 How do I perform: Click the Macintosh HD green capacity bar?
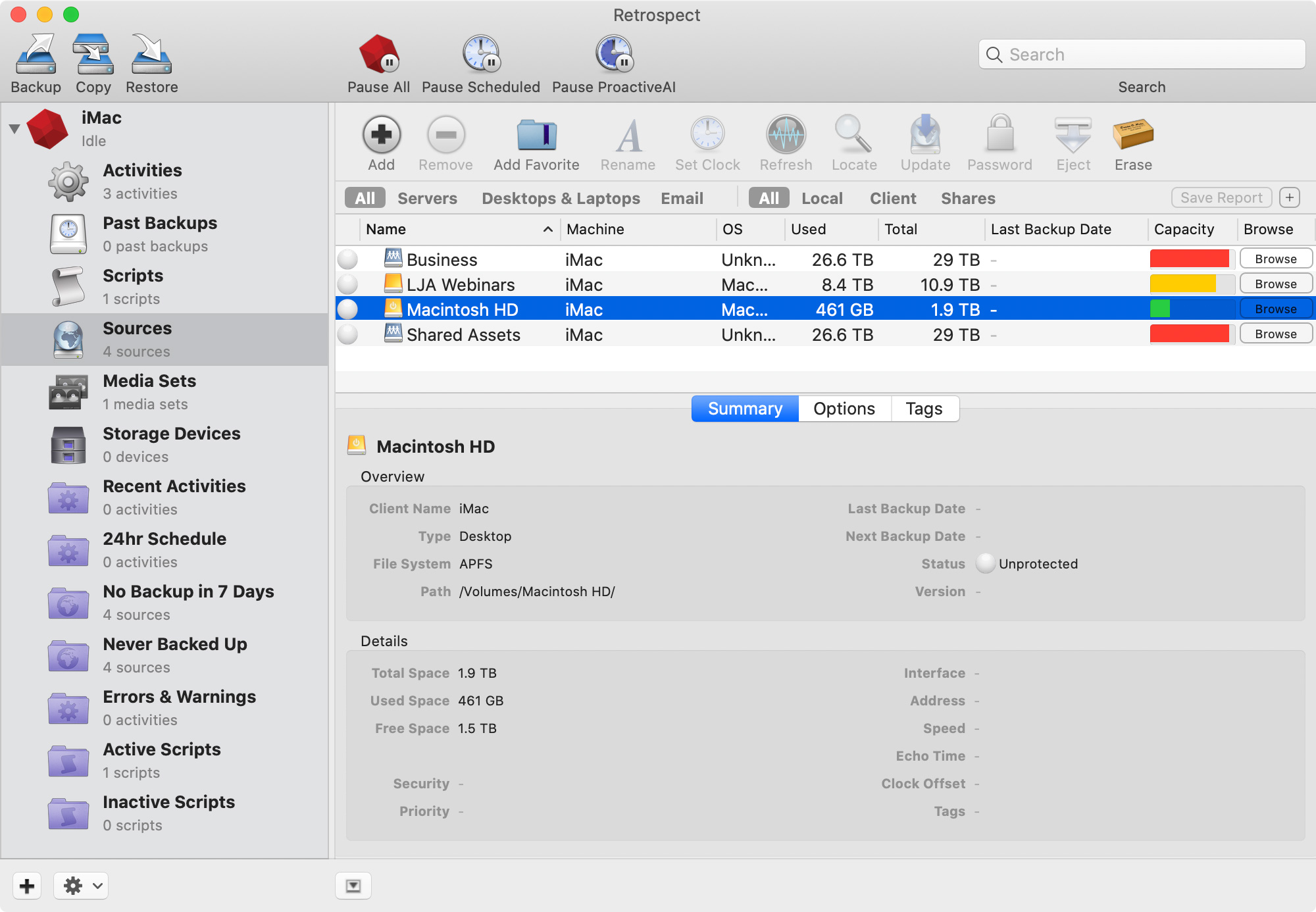coord(1160,309)
